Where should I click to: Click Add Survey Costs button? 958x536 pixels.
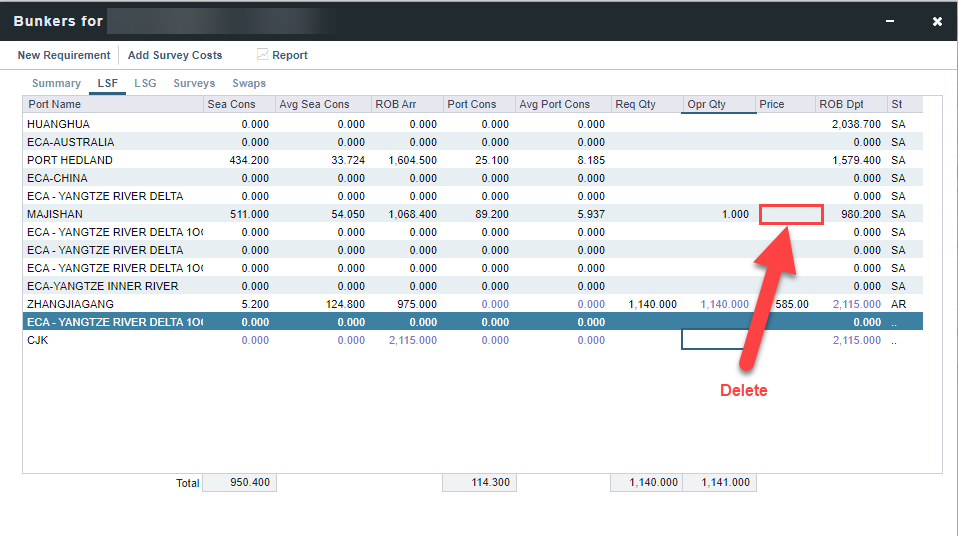[x=175, y=55]
